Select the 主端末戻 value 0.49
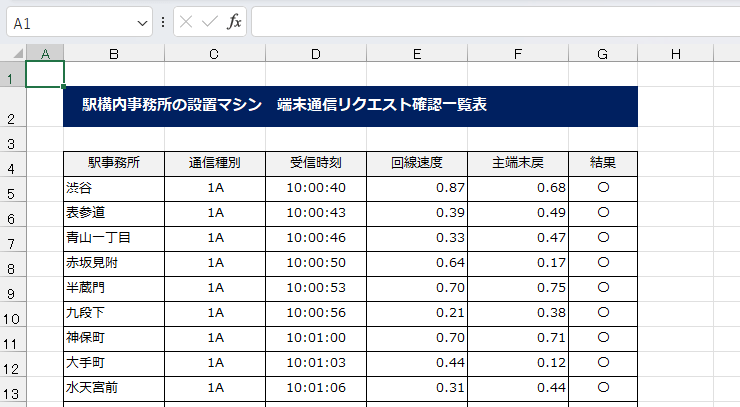Image resolution: width=740 pixels, height=407 pixels. tap(518, 214)
